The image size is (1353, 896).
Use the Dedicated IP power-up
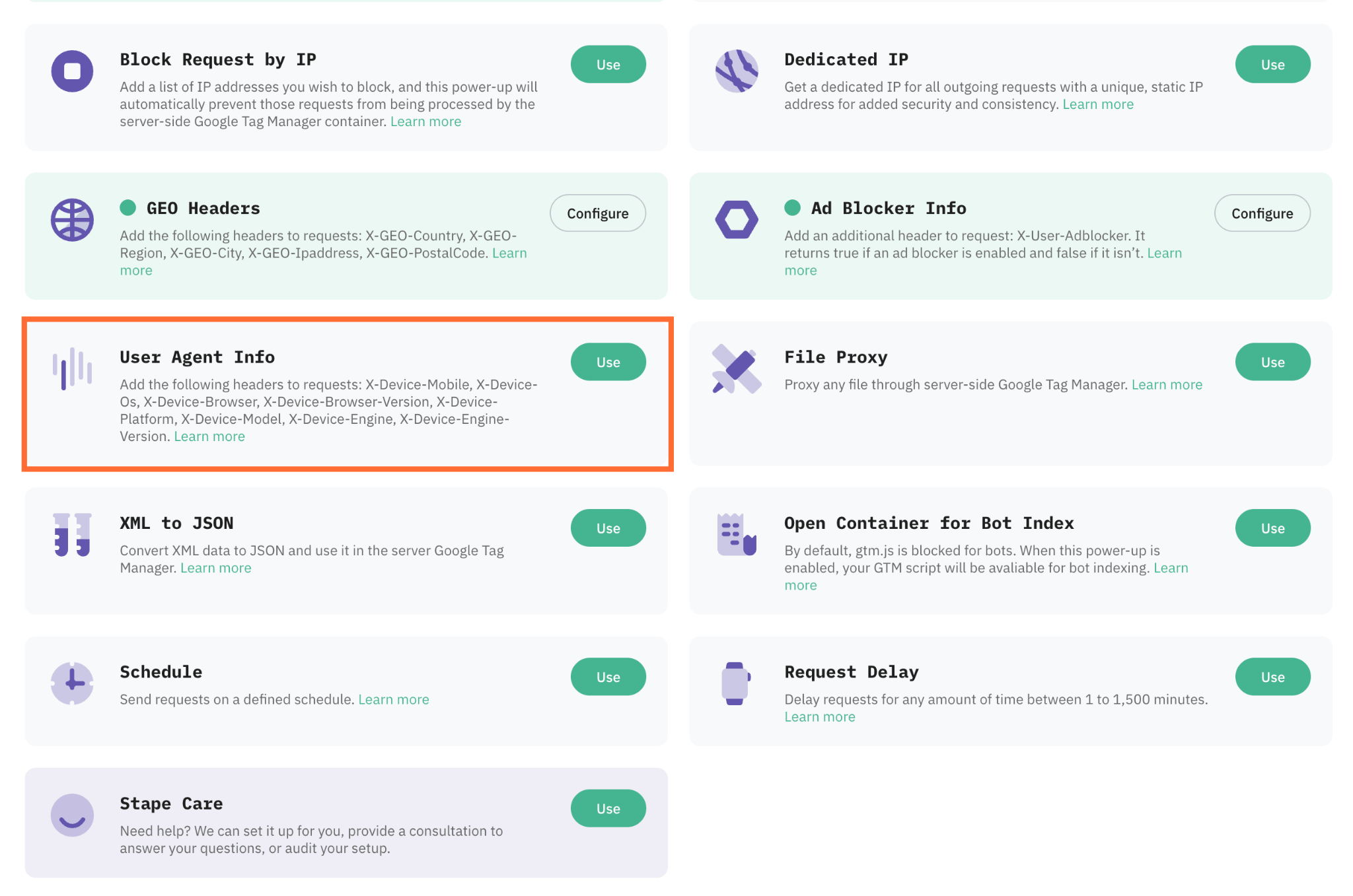click(1273, 65)
